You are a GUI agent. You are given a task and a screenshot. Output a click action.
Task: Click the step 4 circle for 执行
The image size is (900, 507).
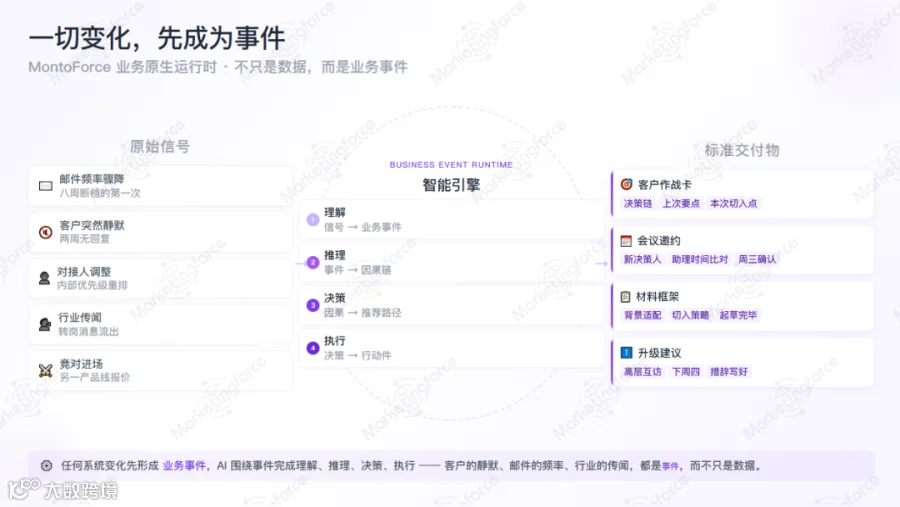(x=313, y=348)
